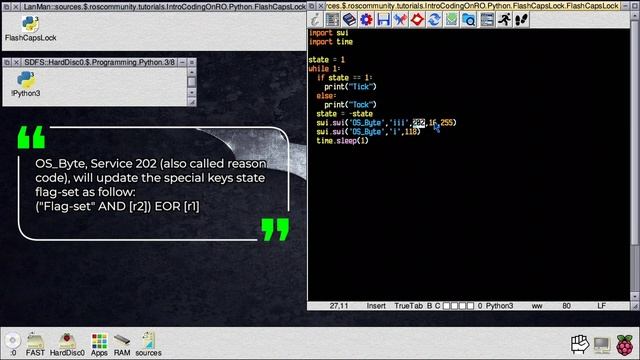Click scroll-down arrow in Python.3/8 window
Image resolution: width=640 pixels, height=360 pixels.
click(x=191, y=93)
